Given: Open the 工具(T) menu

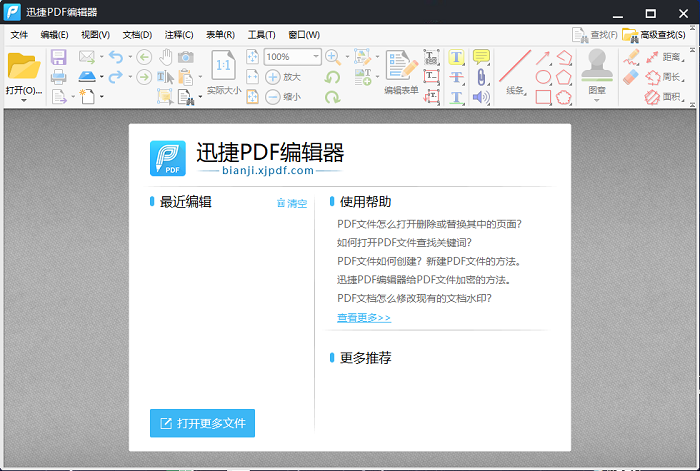Looking at the screenshot, I should point(262,35).
